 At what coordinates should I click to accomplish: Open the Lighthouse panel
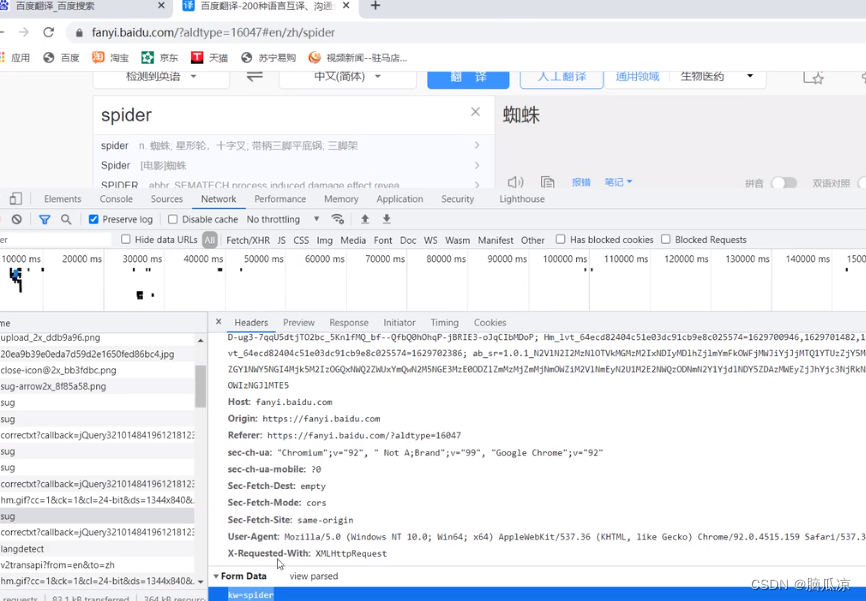[x=522, y=199]
